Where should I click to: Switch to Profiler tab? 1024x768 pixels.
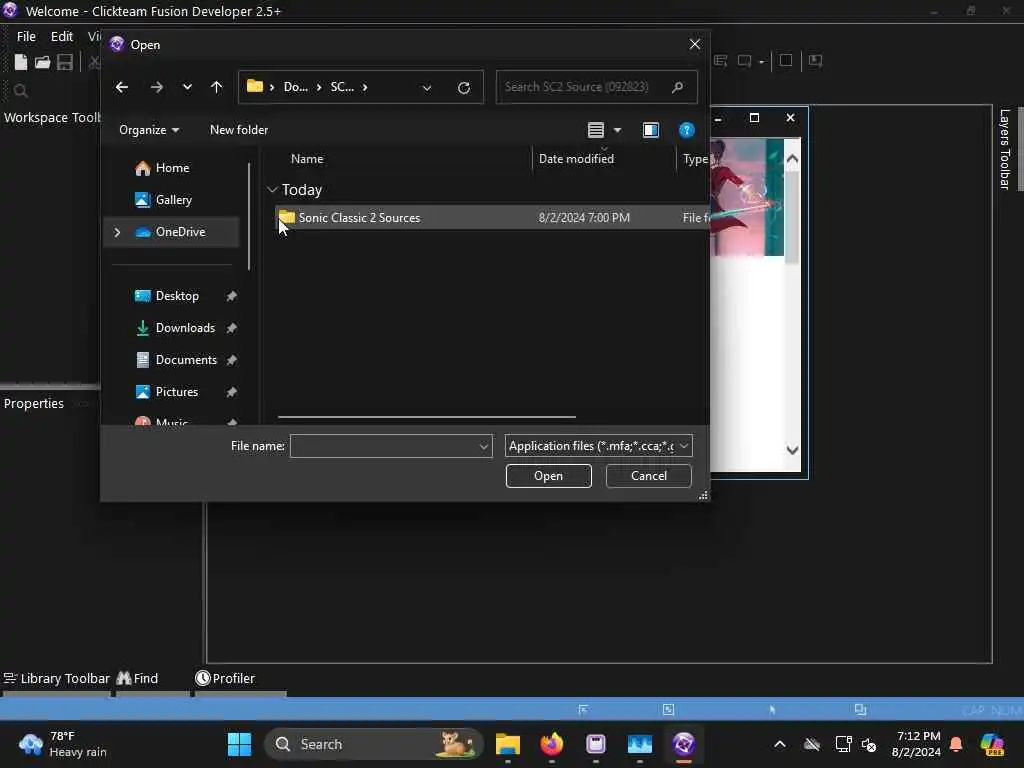(225, 679)
